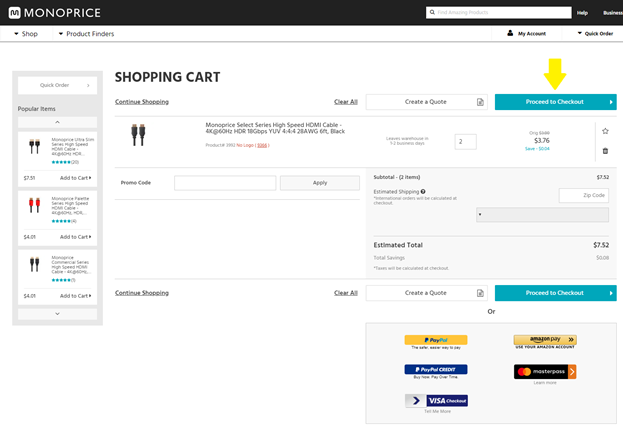Click document icon in top Create a Quote
Image resolution: width=623 pixels, height=427 pixels.
coord(480,102)
